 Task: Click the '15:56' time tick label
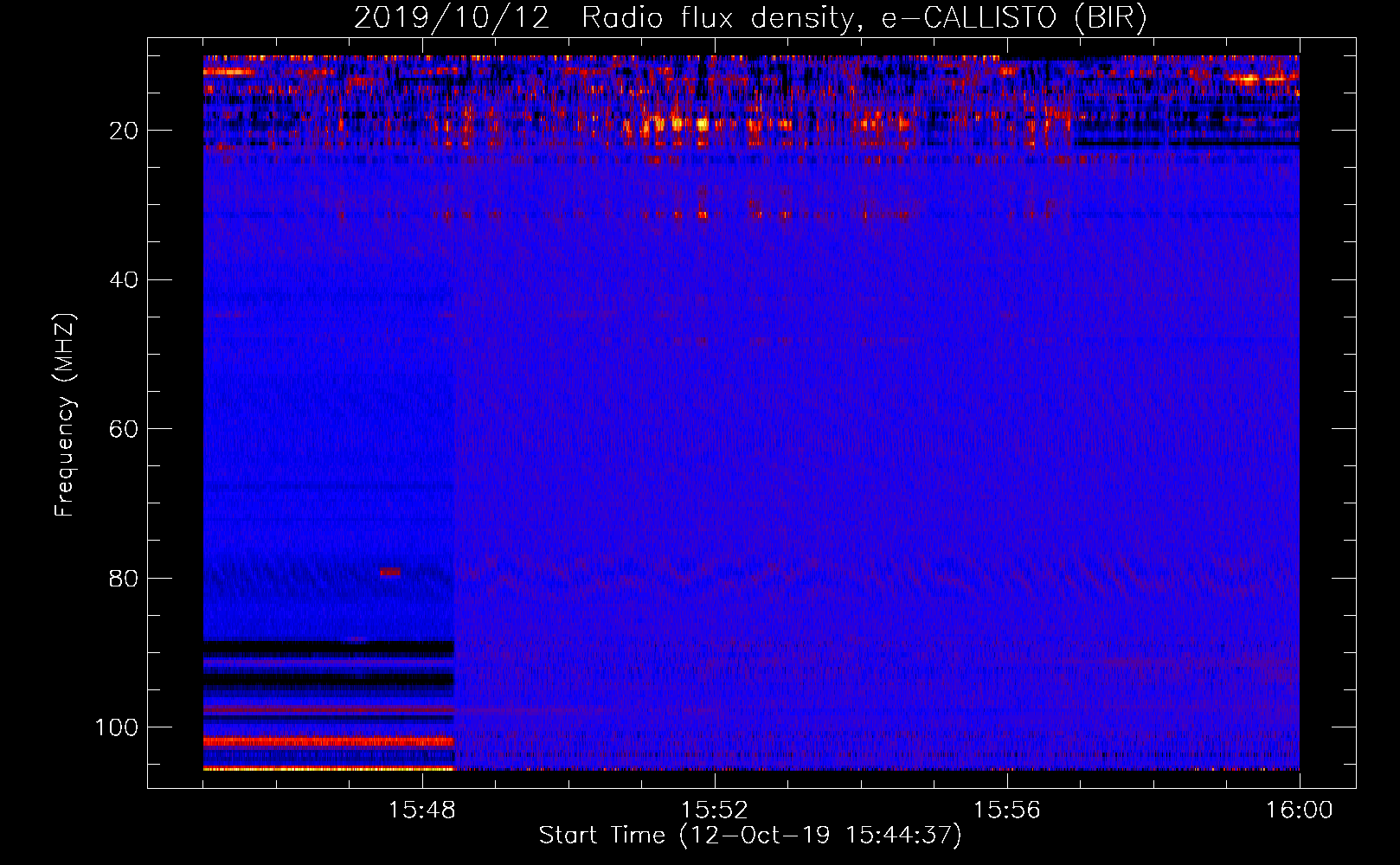(x=1007, y=811)
